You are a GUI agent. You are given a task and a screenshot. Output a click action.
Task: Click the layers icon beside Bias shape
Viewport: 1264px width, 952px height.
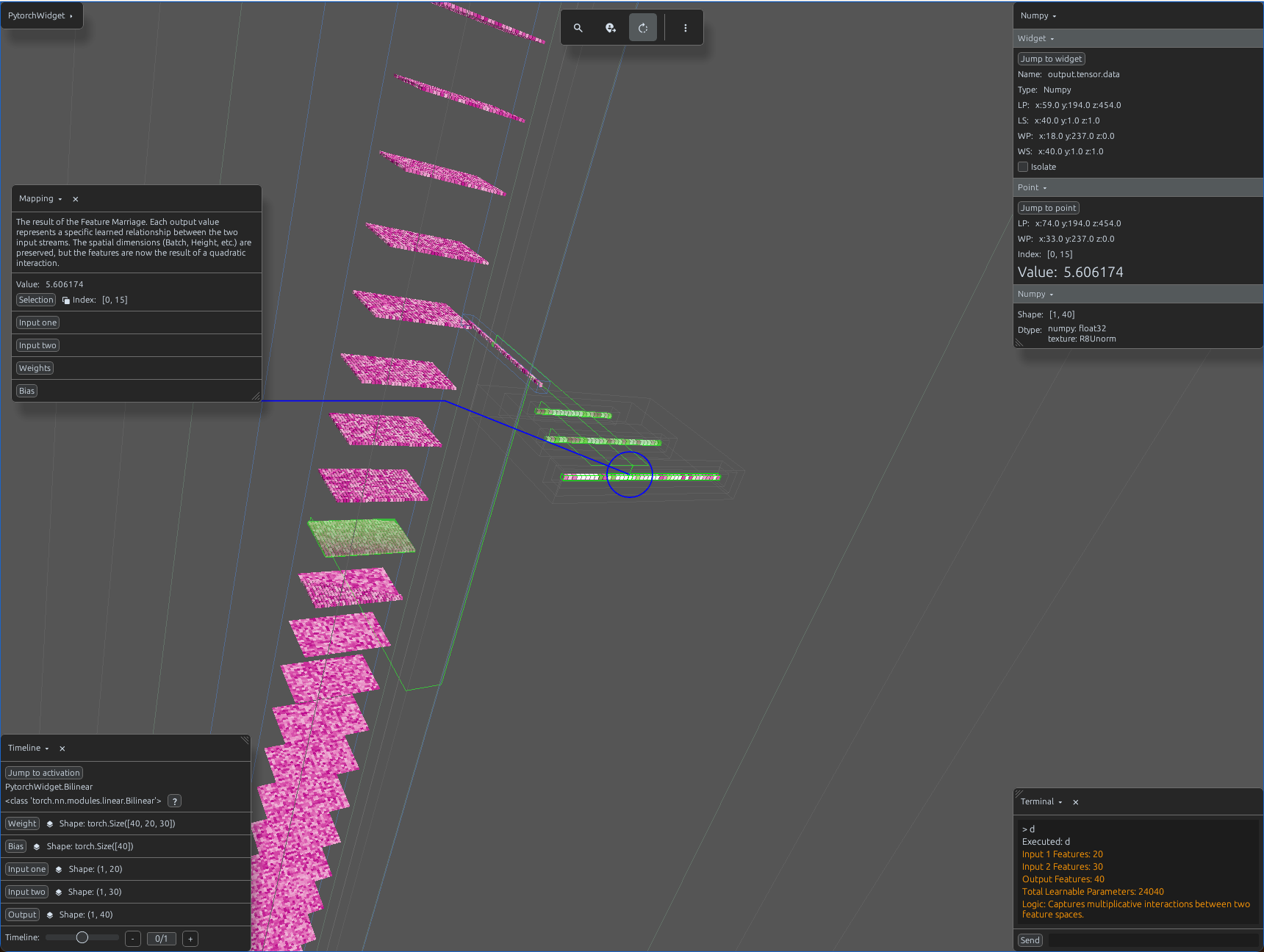[x=37, y=847]
